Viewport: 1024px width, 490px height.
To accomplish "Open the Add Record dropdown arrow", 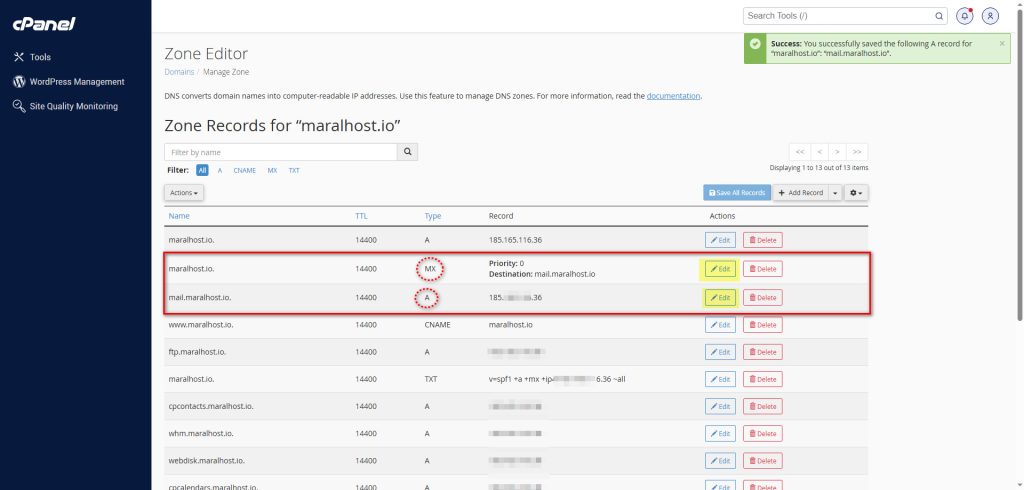I will pyautogui.click(x=835, y=192).
